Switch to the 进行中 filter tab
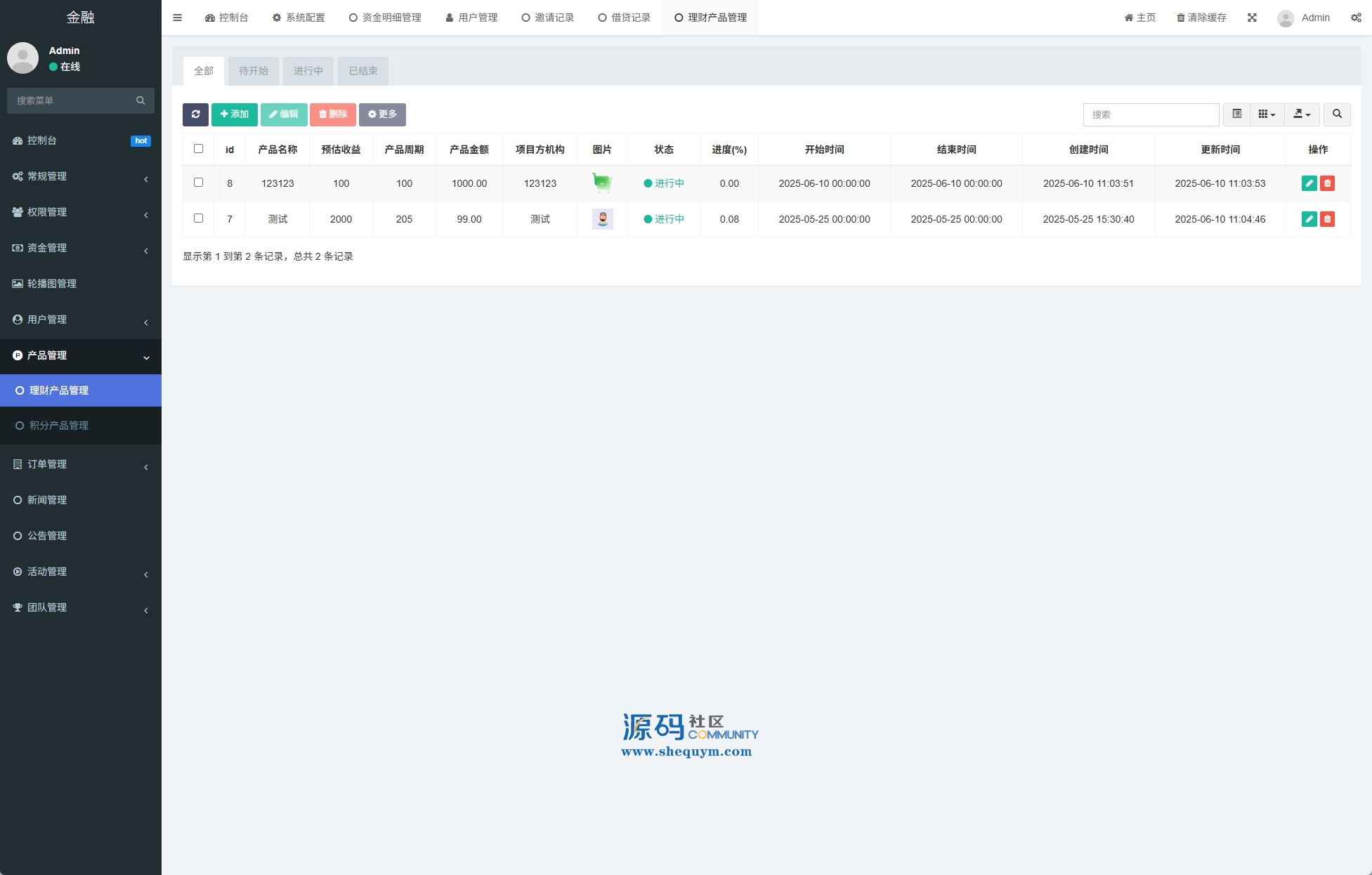1372x875 pixels. 308,71
